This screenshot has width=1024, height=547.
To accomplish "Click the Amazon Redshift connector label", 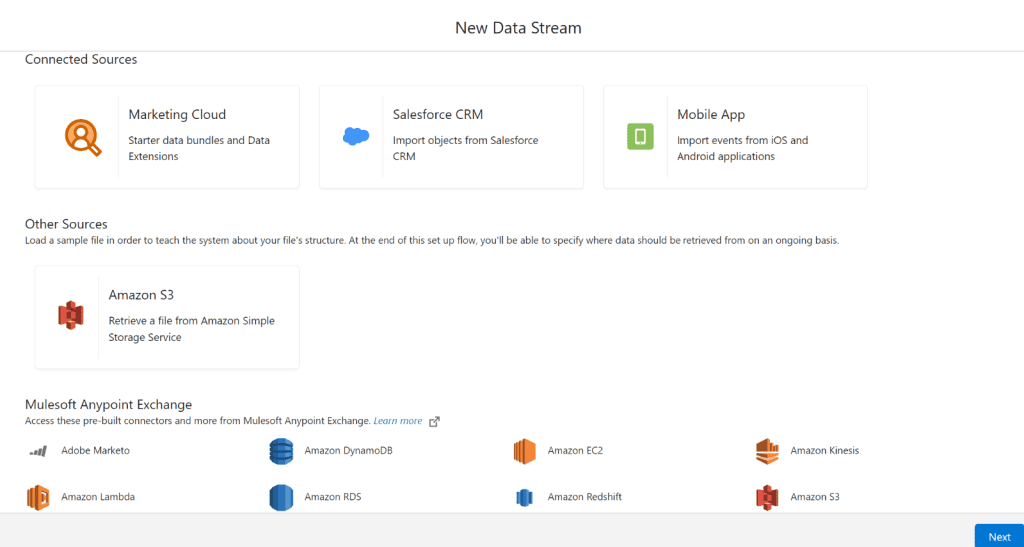I will (x=585, y=497).
